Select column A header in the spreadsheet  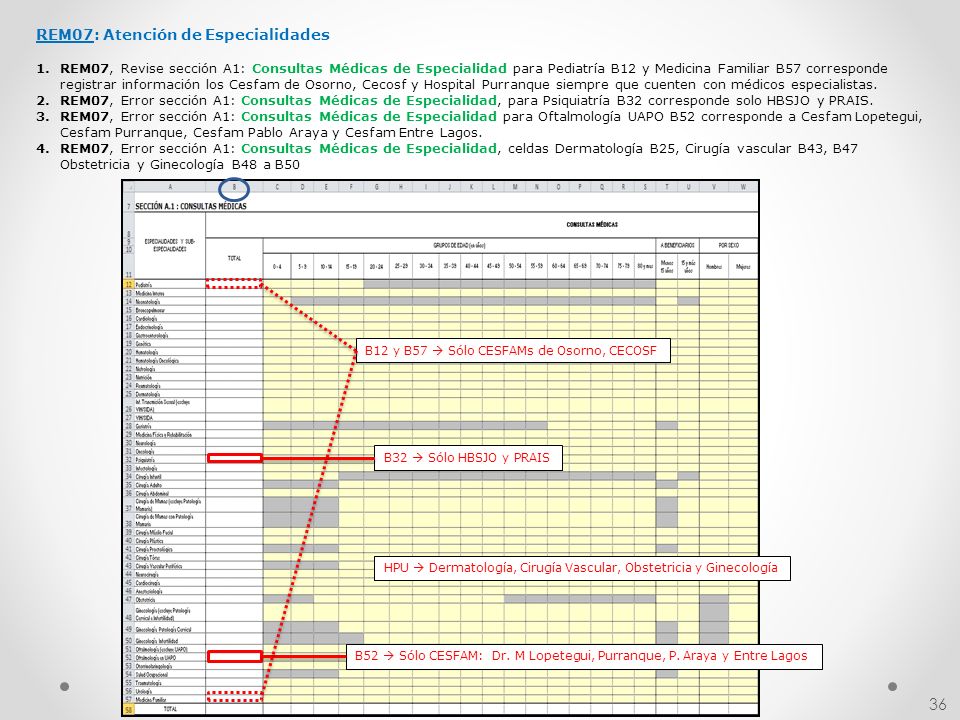(170, 187)
